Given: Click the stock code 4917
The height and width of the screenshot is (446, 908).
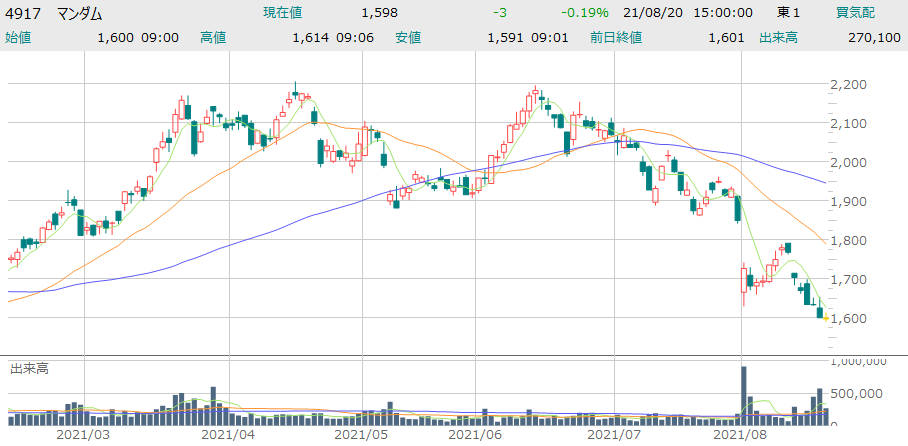Looking at the screenshot, I should (x=24, y=14).
